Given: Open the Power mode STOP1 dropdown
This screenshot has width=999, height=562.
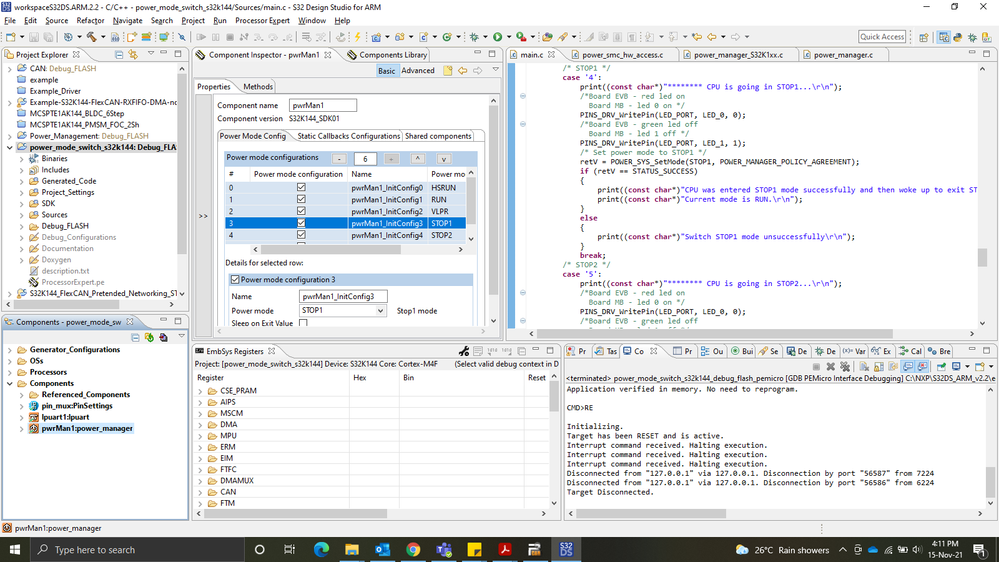Looking at the screenshot, I should pyautogui.click(x=380, y=311).
